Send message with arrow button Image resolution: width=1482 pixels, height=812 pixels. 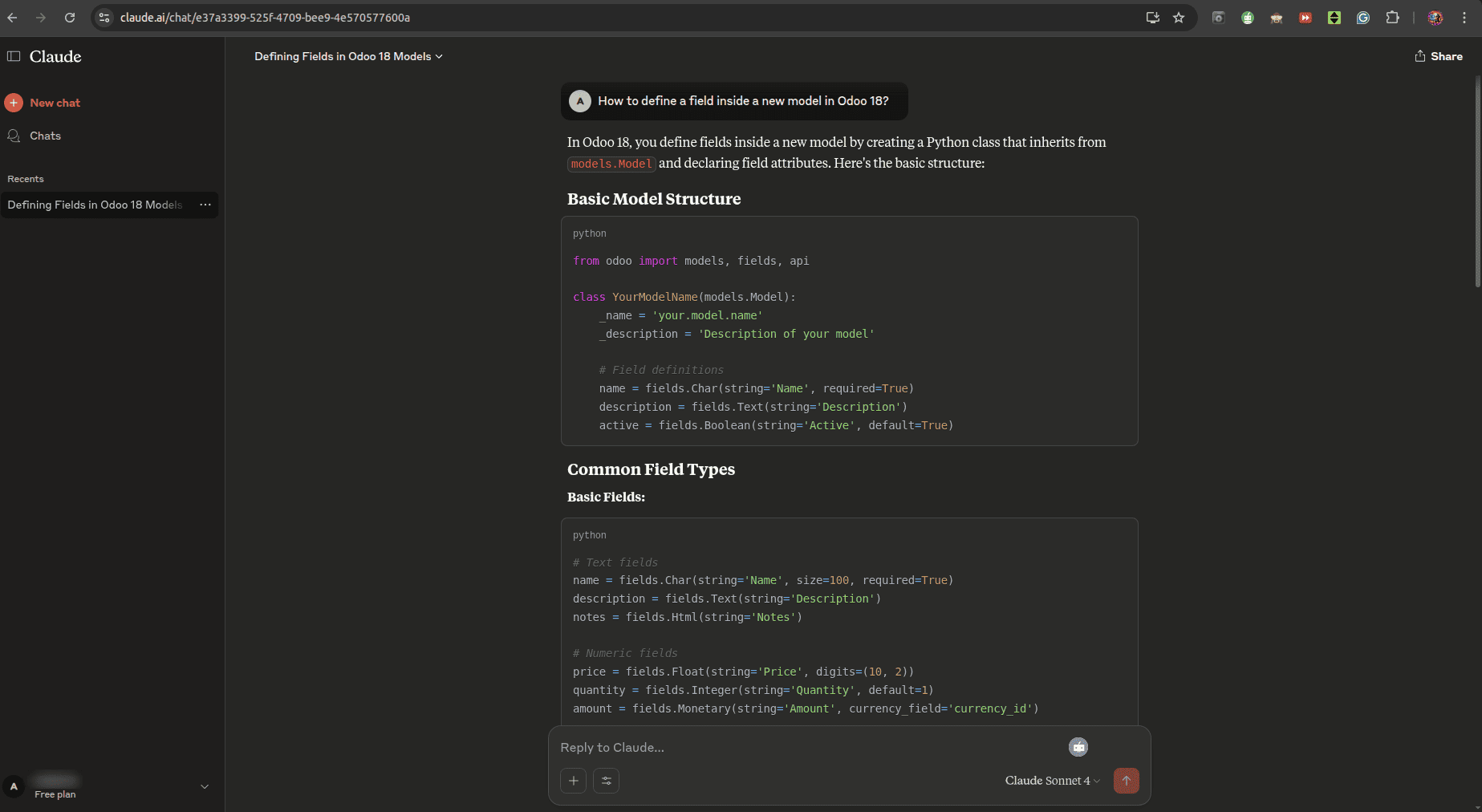[x=1126, y=781]
